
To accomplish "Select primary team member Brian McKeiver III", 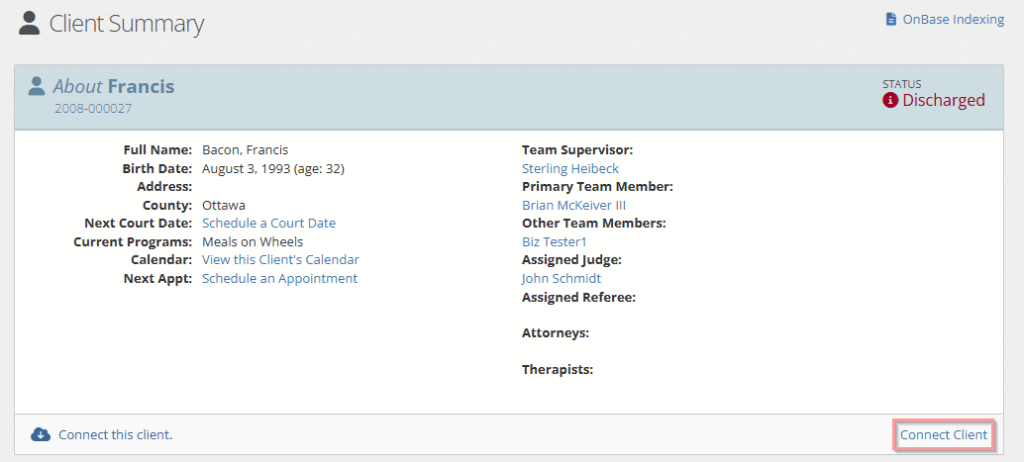I will click(x=573, y=205).
